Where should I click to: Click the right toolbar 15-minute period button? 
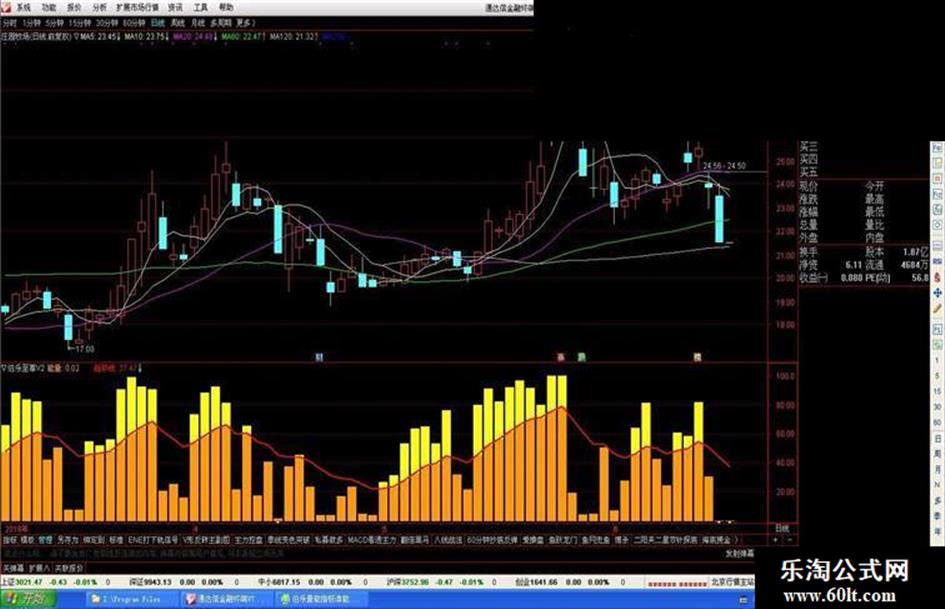(x=937, y=391)
